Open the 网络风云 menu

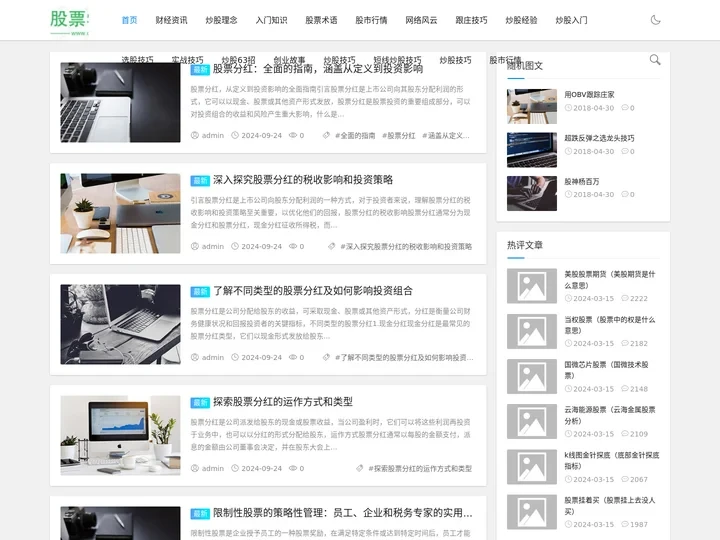pos(422,20)
